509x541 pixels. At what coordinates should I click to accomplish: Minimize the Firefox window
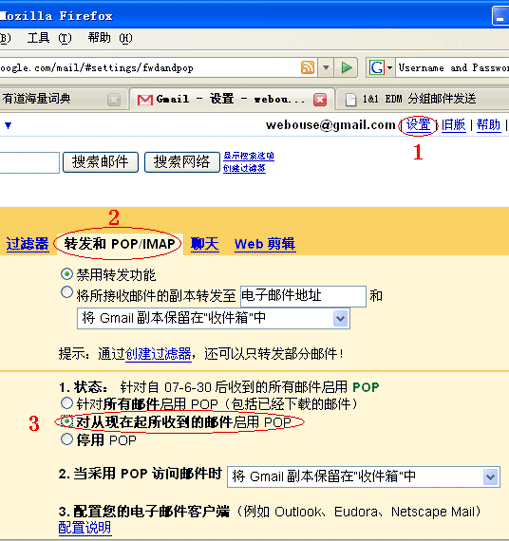[500, 16]
